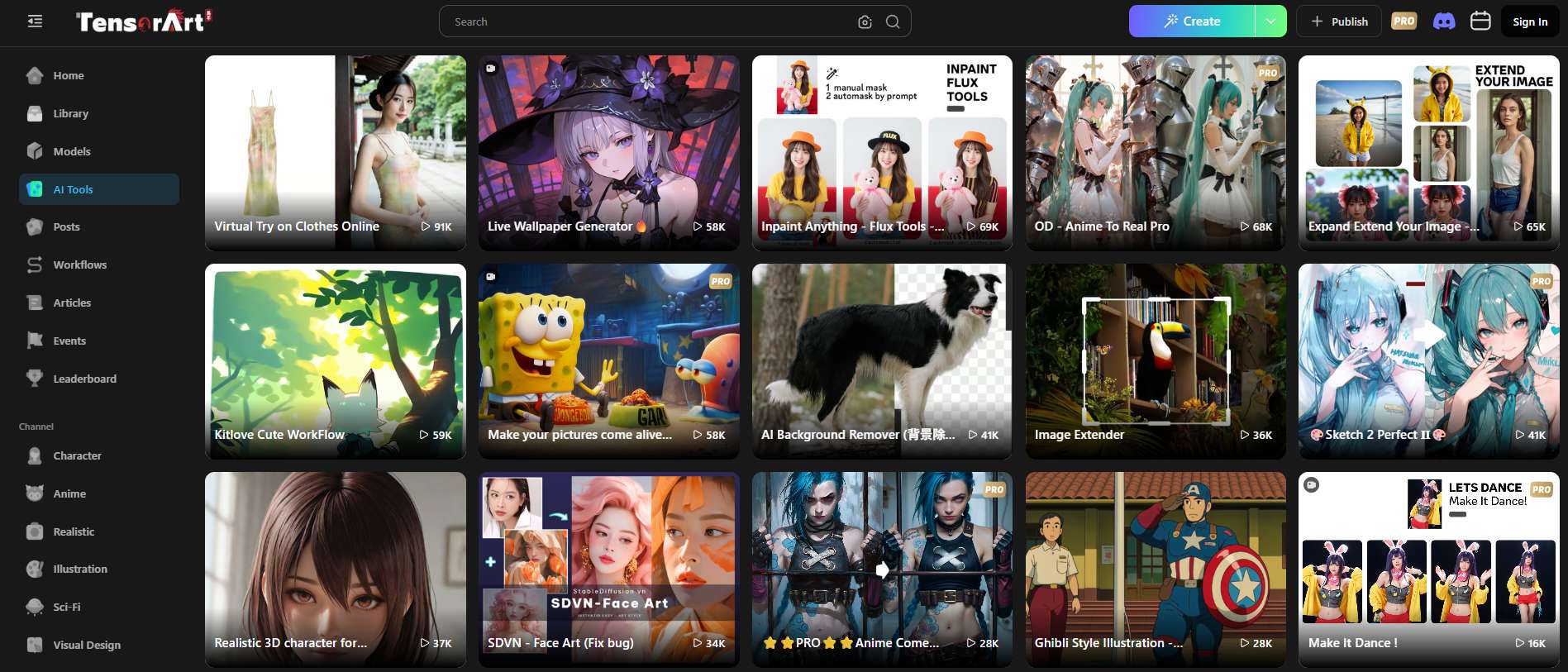1568x672 pixels.
Task: Click the 16K run count on Make It Dance
Action: pos(1531,643)
